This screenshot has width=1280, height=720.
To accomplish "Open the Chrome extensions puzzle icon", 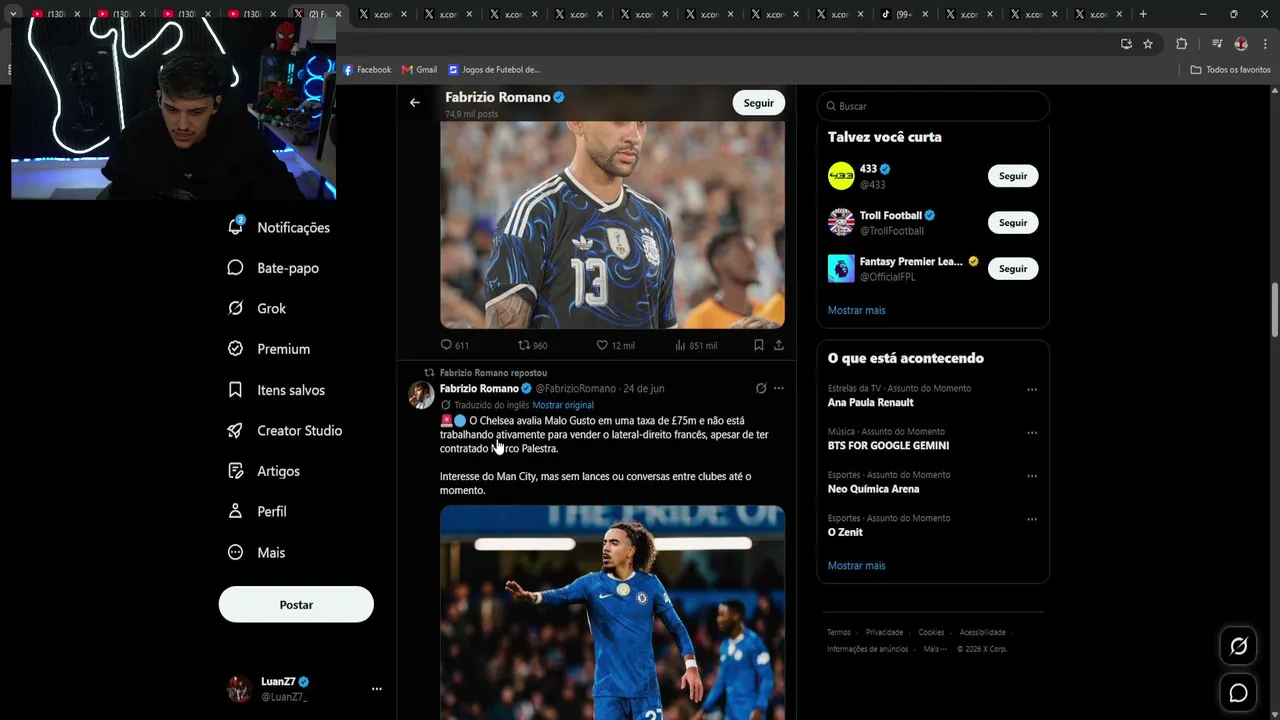I will coord(1181,44).
